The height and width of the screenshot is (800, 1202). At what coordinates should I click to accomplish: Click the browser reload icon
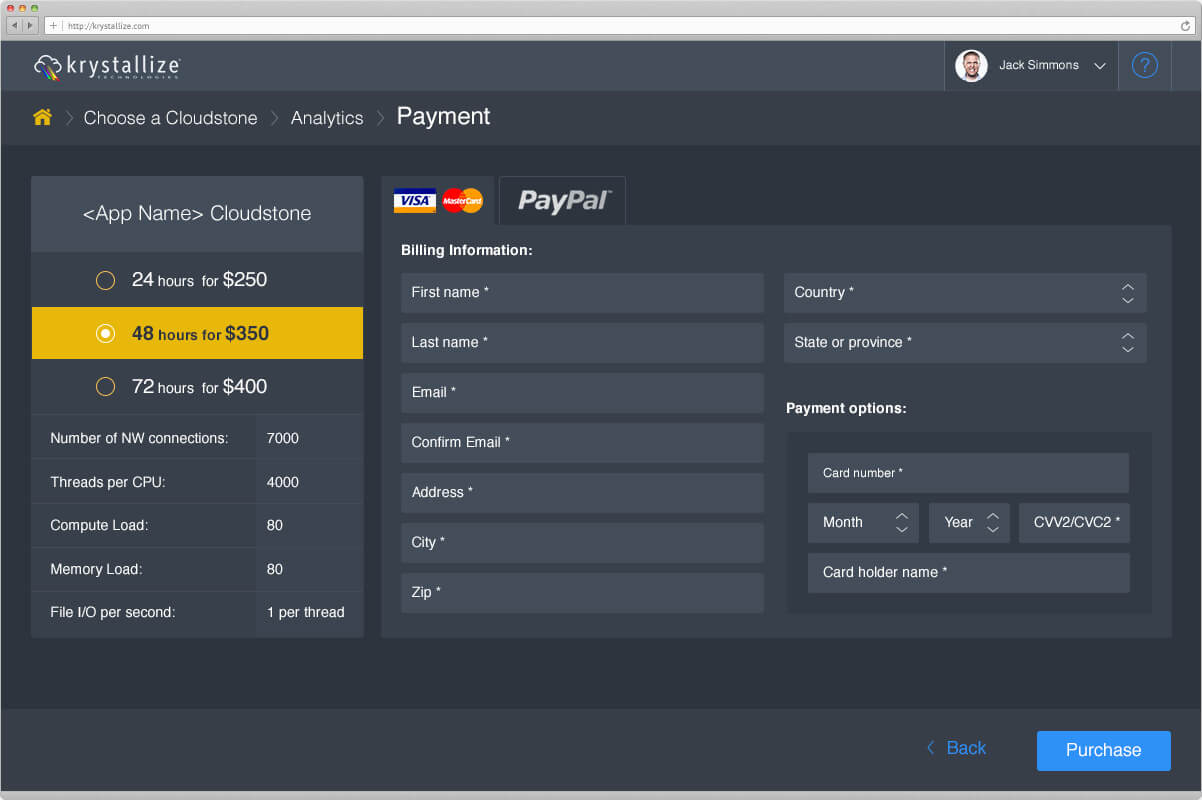coord(1185,25)
